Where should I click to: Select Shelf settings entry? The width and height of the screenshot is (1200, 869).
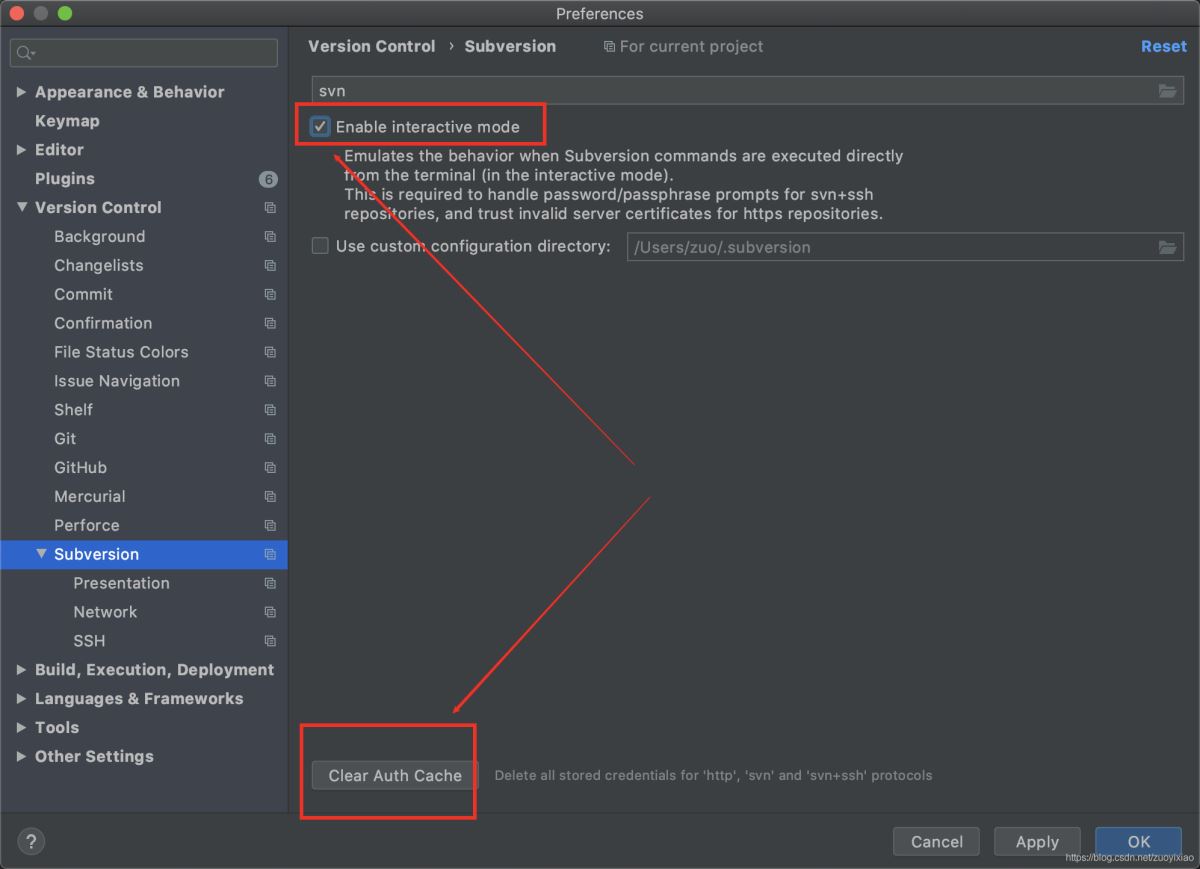(73, 410)
